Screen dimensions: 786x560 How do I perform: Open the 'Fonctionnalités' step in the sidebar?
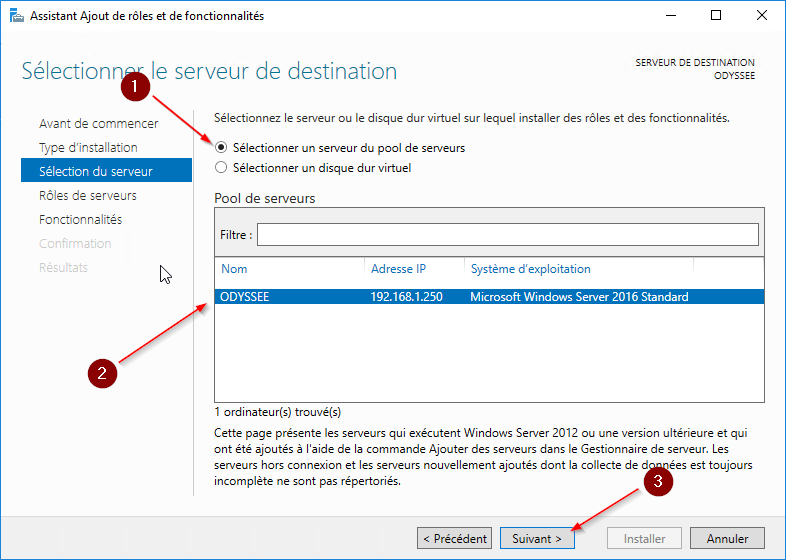[x=80, y=220]
